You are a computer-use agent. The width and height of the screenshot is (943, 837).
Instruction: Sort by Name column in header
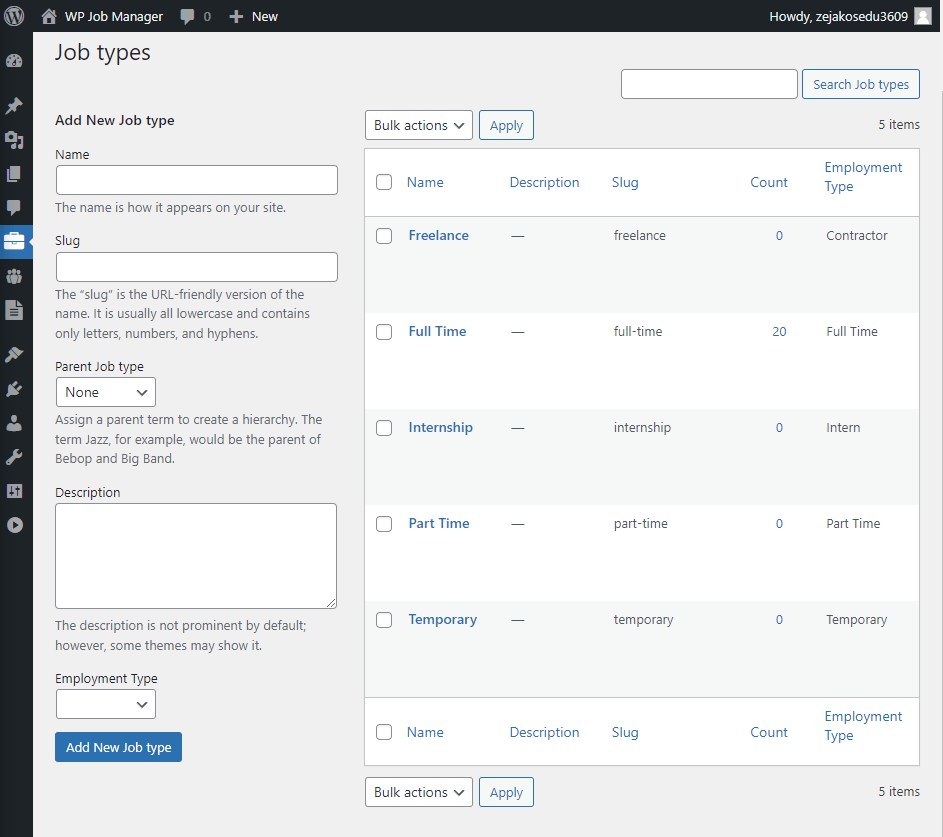pyautogui.click(x=425, y=182)
